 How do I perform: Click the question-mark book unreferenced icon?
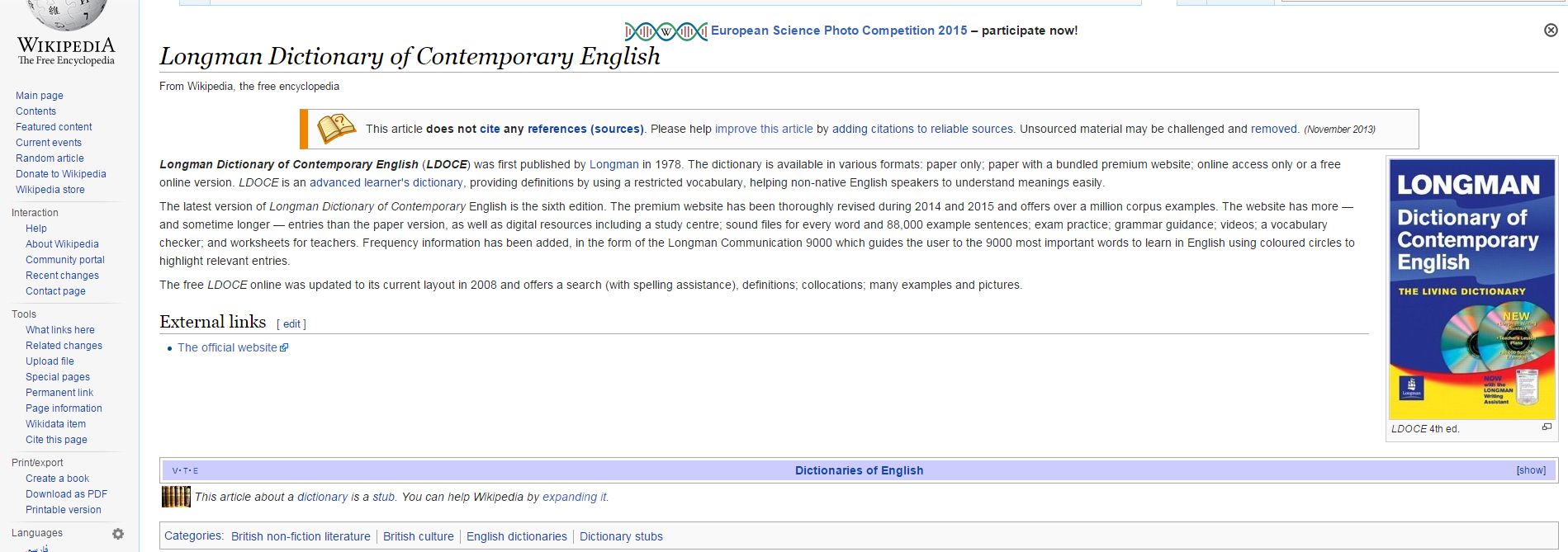tap(336, 129)
